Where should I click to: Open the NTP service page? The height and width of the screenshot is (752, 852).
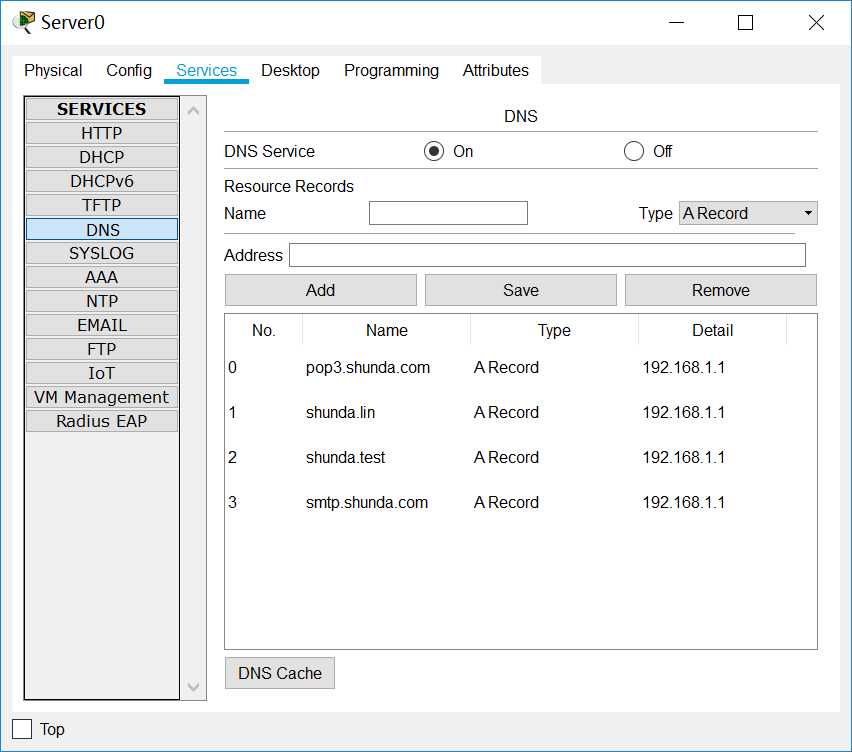[x=102, y=301]
